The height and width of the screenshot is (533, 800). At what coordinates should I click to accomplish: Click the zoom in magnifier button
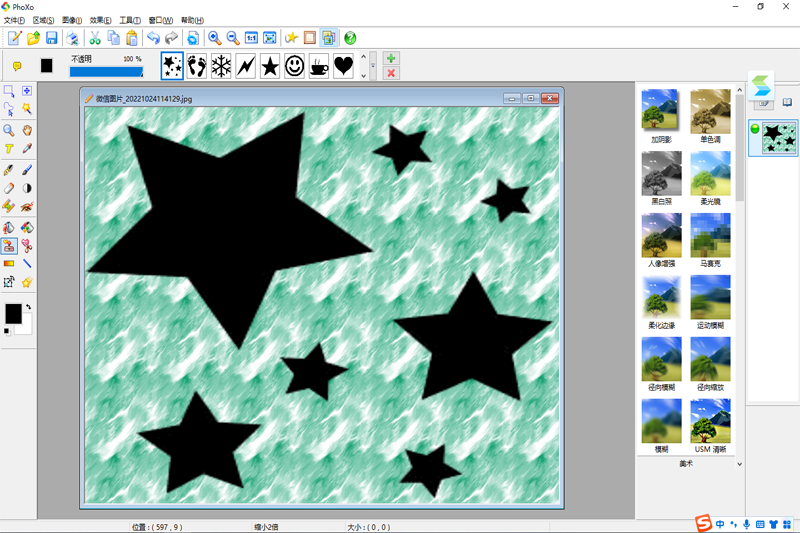pyautogui.click(x=214, y=38)
